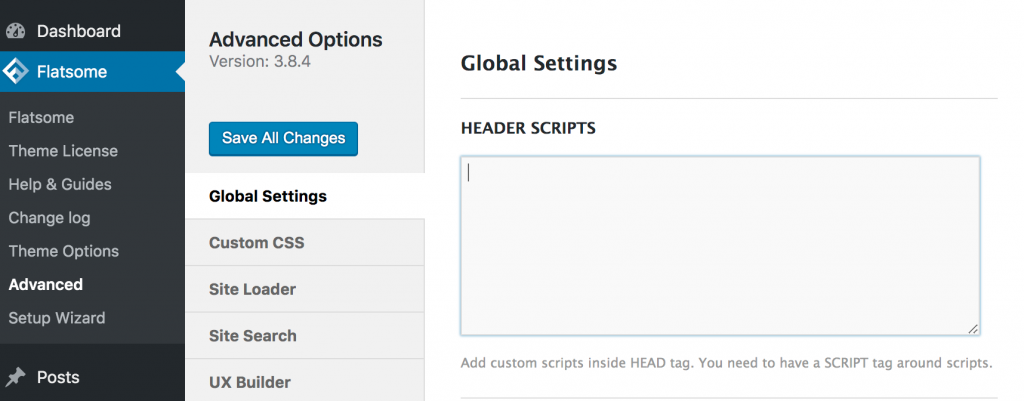
Task: Open the Dashboard menu item
Action: (92, 31)
